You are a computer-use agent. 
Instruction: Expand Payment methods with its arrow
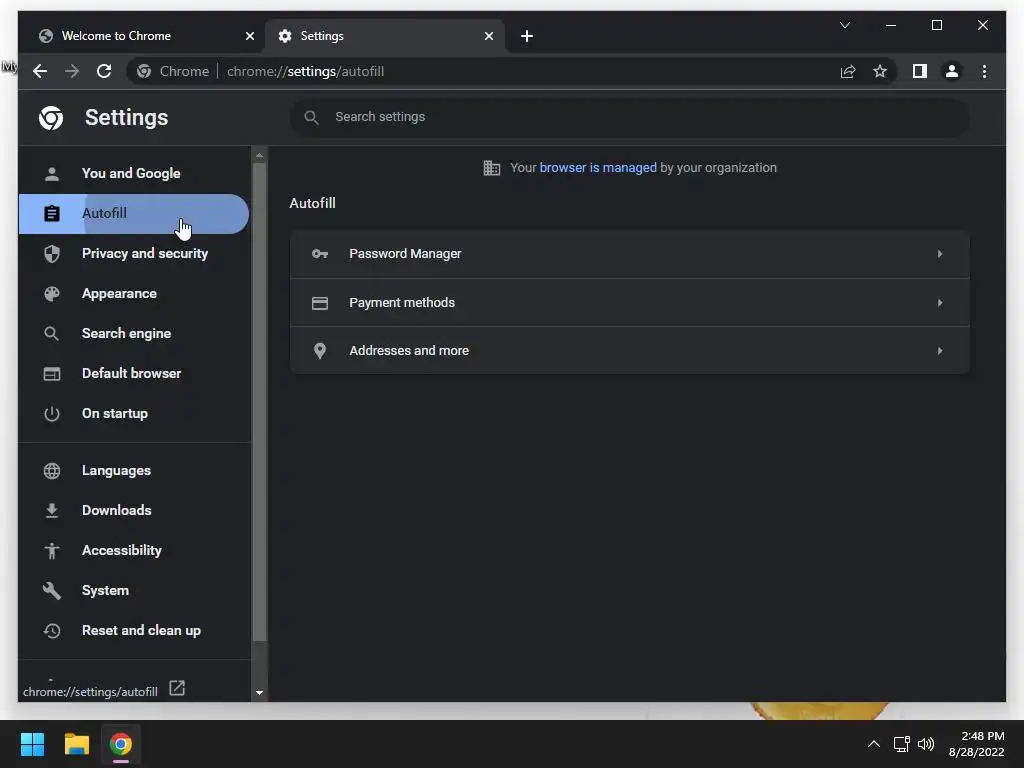click(x=940, y=303)
